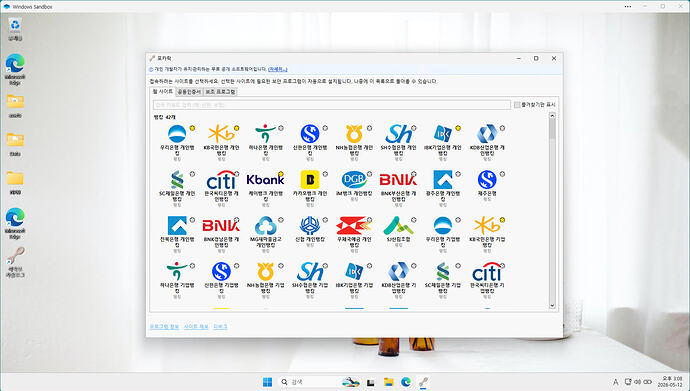This screenshot has height=391, width=690.
Task: Choose SH수협은행 개인뱅킹 icon
Action: pyautogui.click(x=398, y=134)
